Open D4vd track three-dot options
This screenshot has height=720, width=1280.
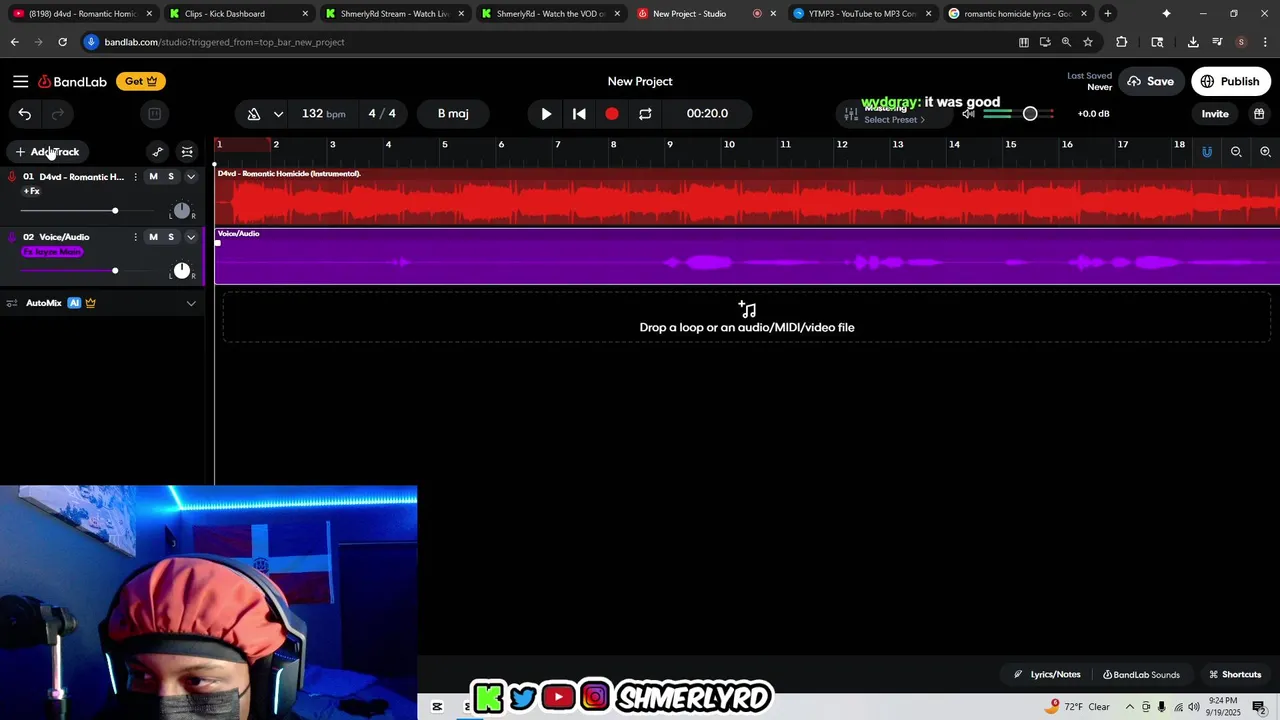tap(135, 177)
